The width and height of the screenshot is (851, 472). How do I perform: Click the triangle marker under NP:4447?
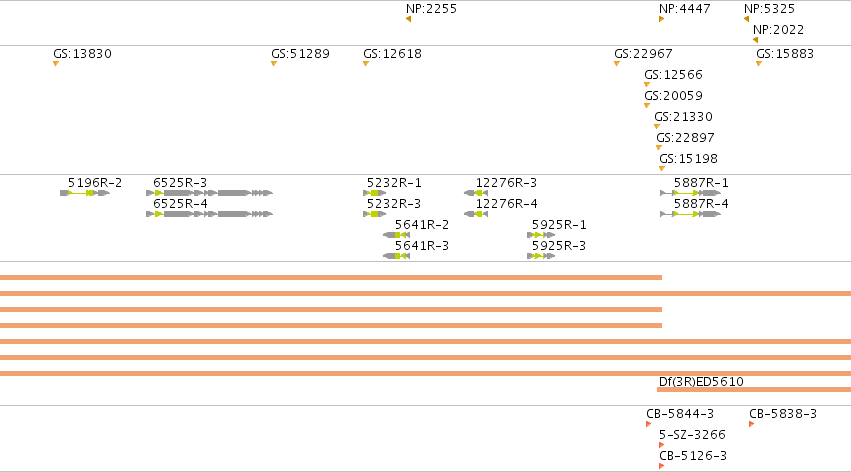[662, 19]
